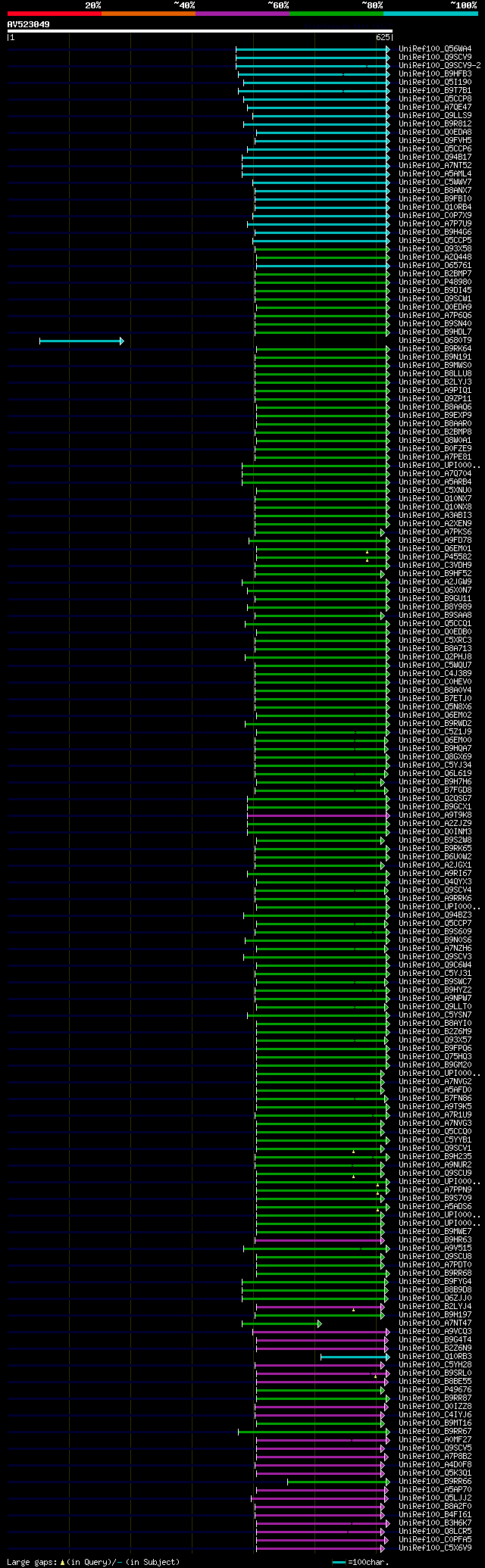Click label UniRef100_B9H235

[x=435, y=1157]
